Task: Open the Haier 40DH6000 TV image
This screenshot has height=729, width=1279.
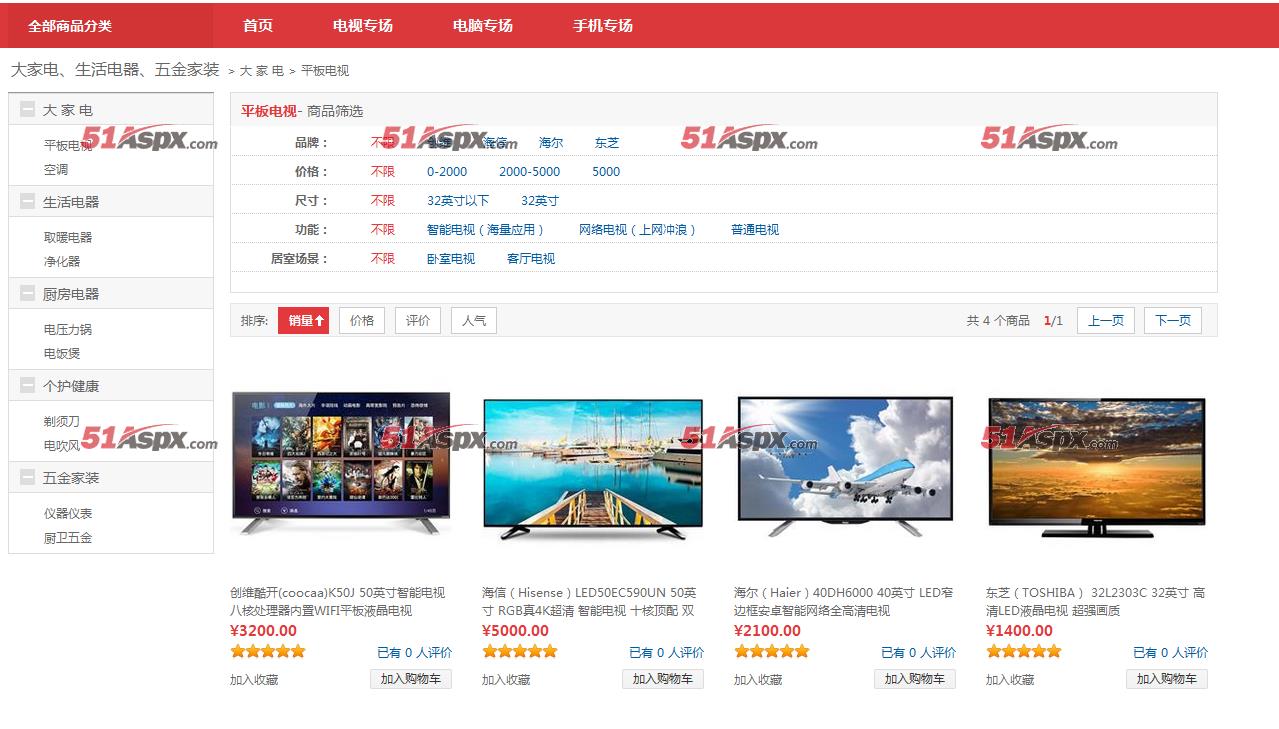Action: (845, 467)
